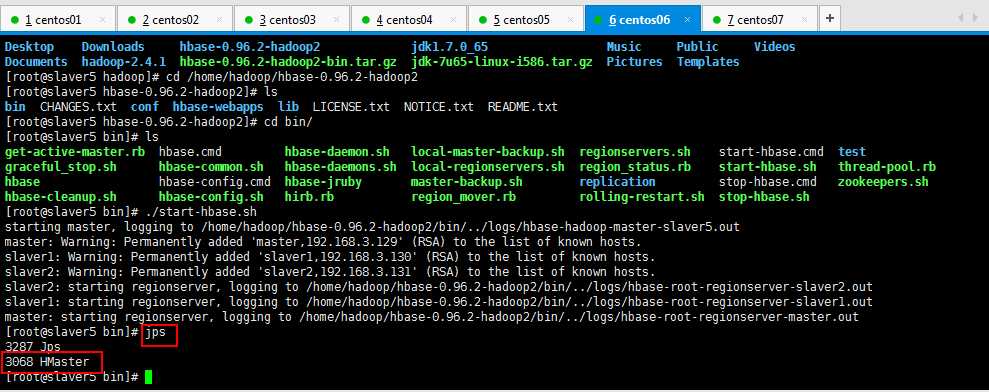Click the green status dot on centos07 tab

[x=717, y=20]
